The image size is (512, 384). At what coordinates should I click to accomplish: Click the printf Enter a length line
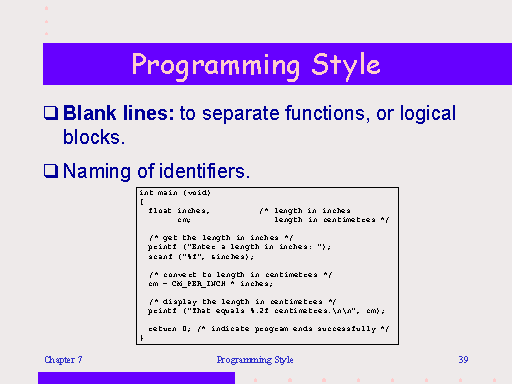239,247
